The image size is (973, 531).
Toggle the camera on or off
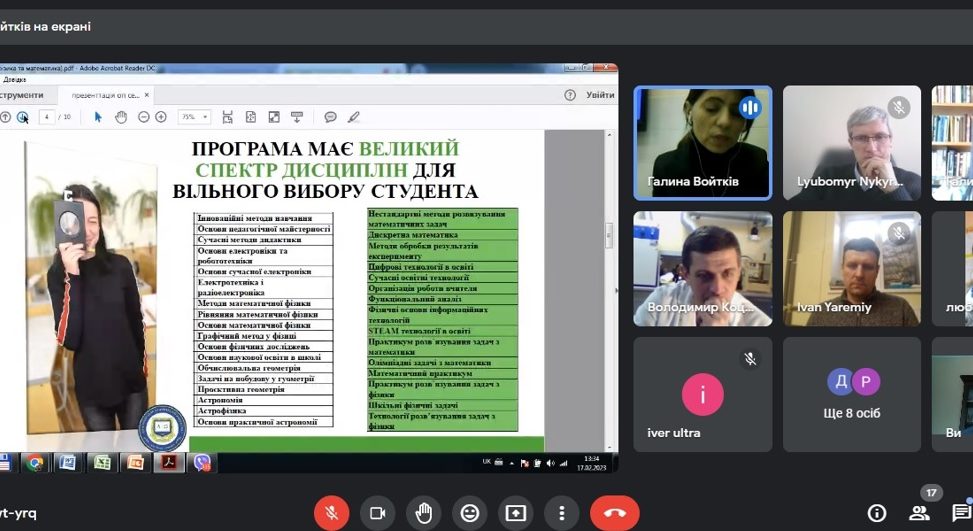click(378, 513)
